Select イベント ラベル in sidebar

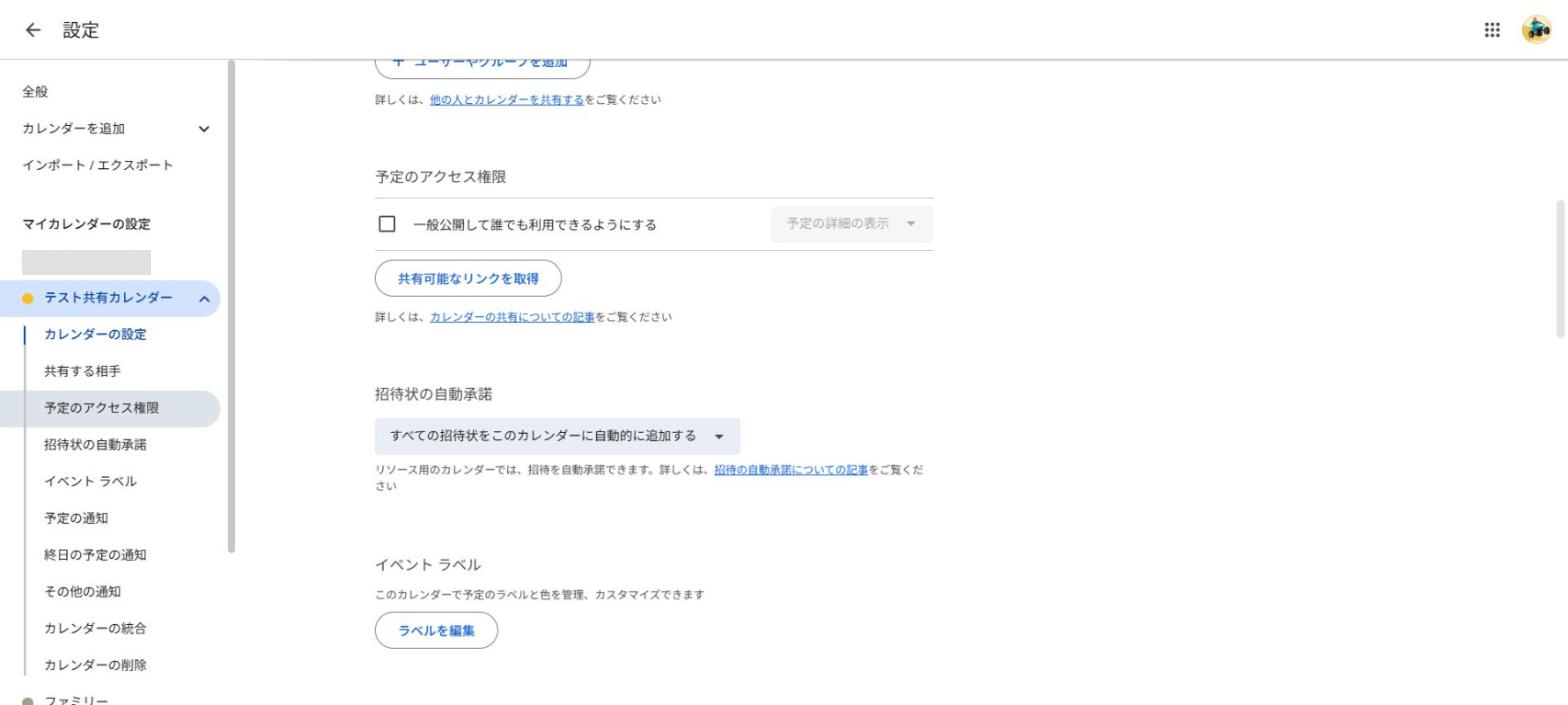click(x=90, y=482)
